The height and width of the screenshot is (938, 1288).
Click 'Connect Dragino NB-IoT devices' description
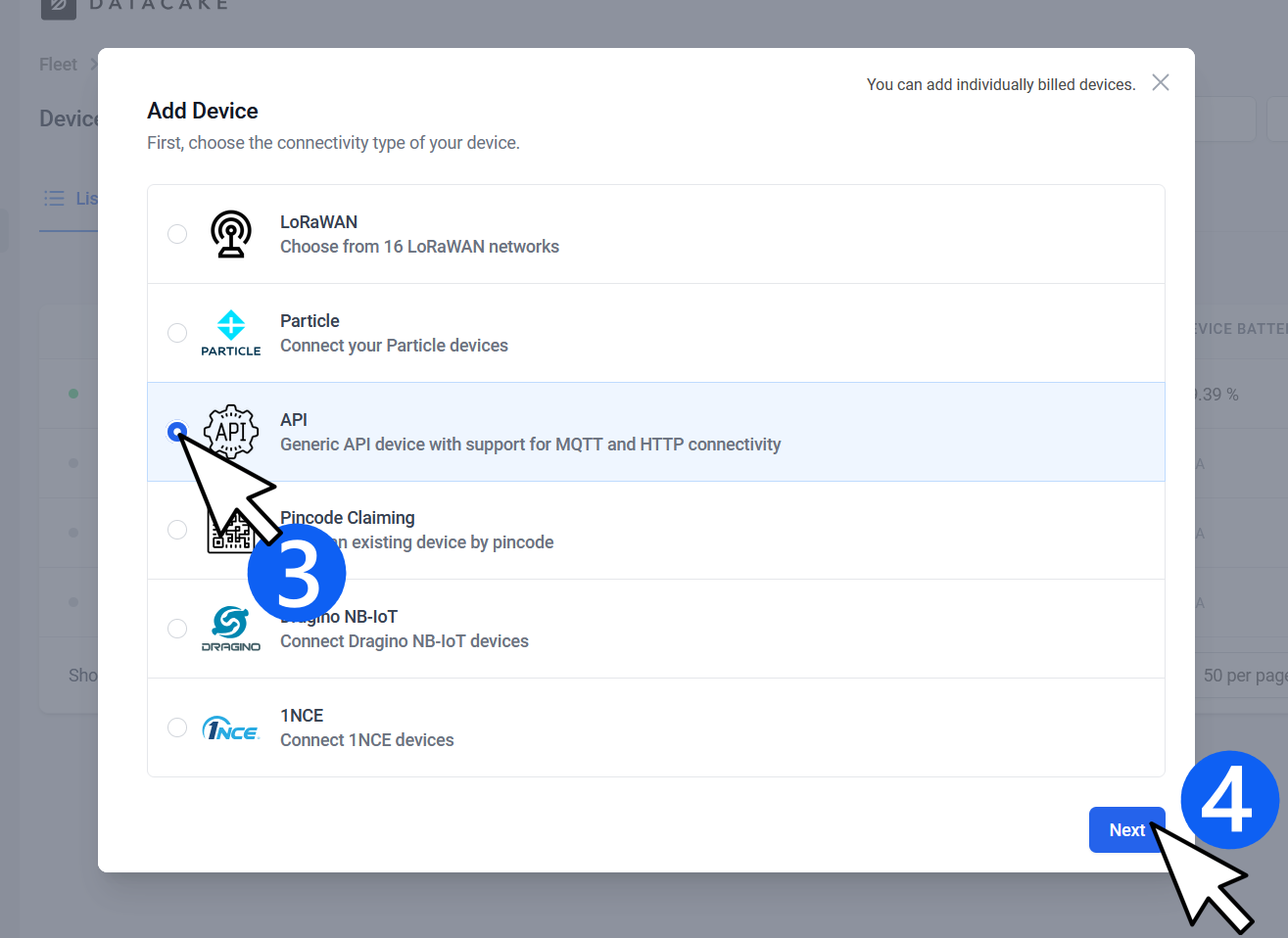(405, 641)
